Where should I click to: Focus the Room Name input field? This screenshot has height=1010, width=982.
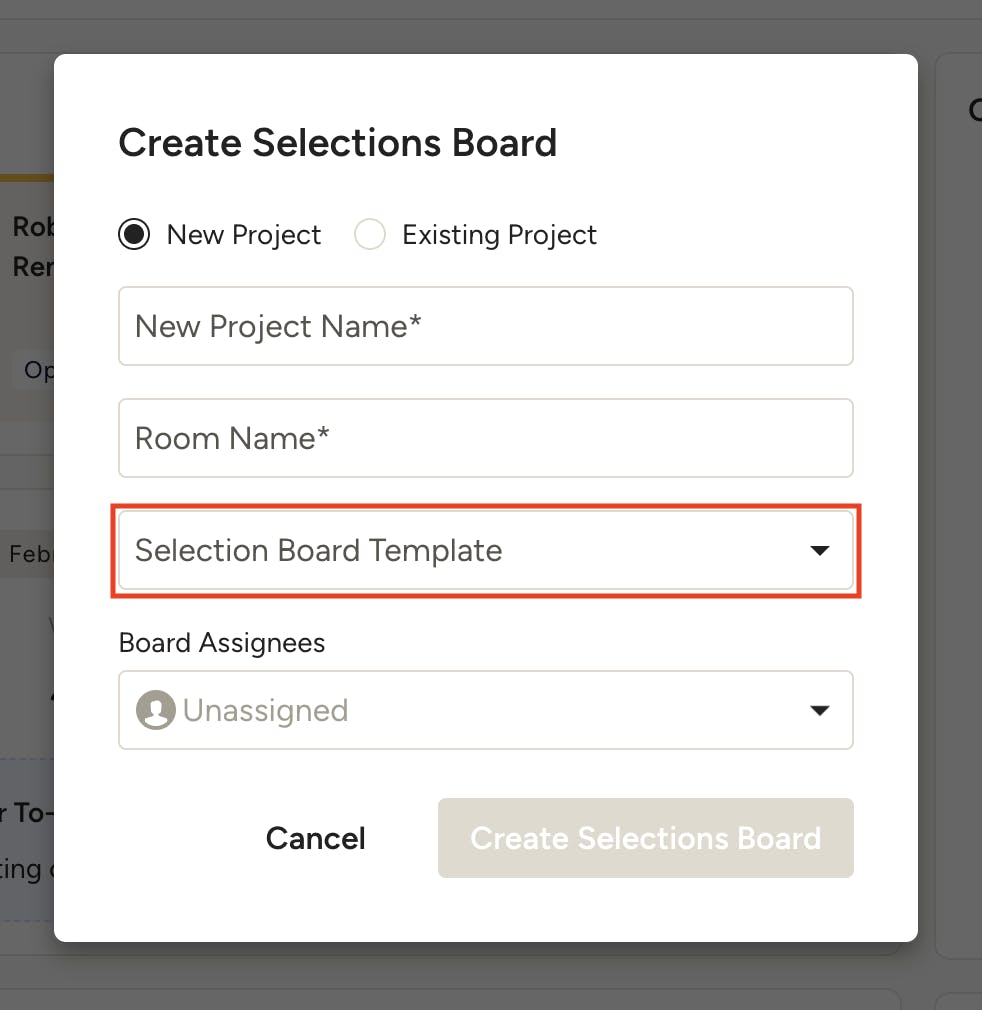(x=485, y=438)
